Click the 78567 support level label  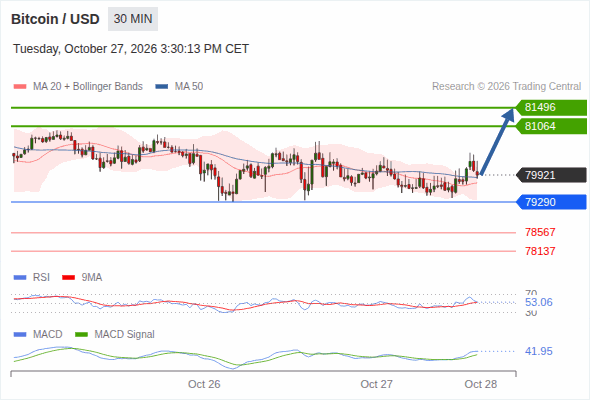tap(540, 232)
